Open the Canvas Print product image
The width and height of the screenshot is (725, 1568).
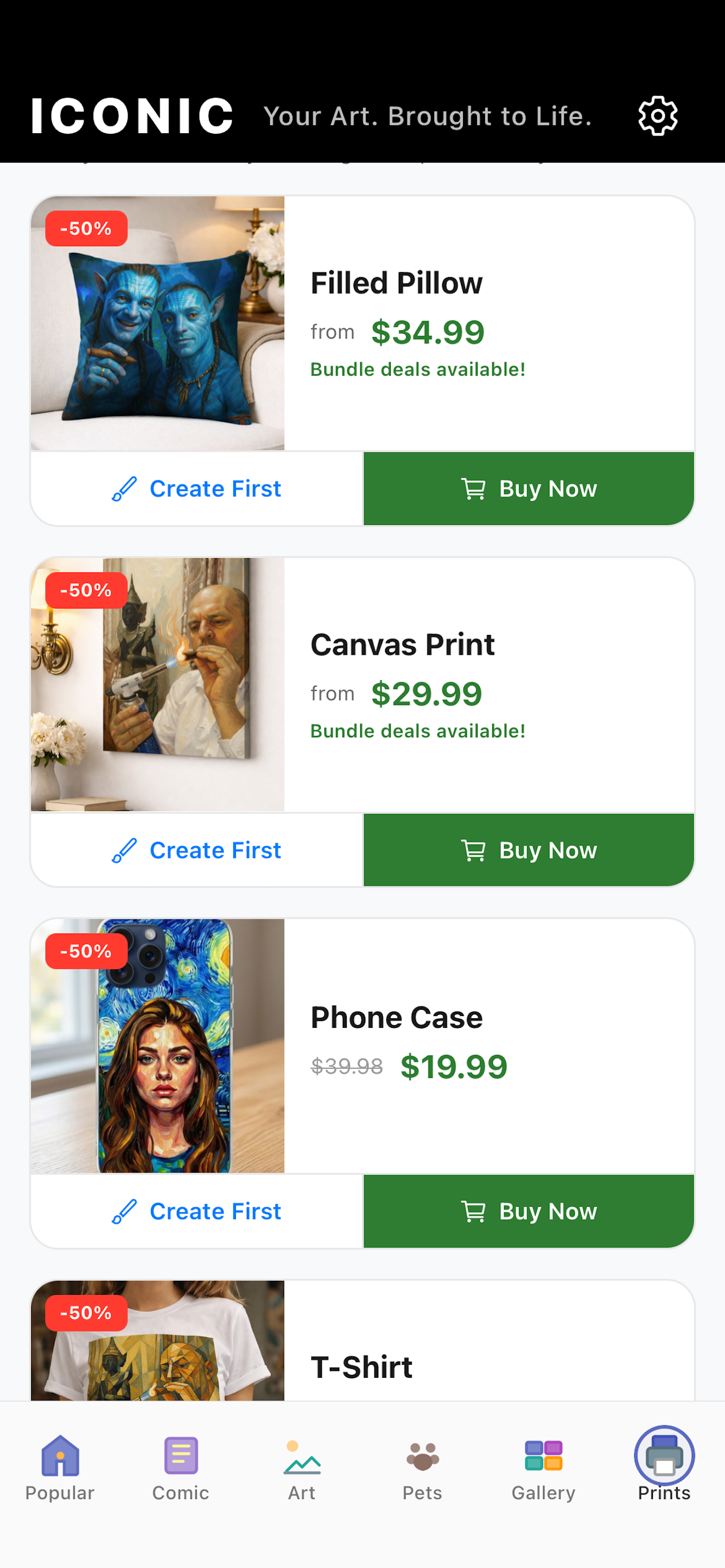[158, 684]
